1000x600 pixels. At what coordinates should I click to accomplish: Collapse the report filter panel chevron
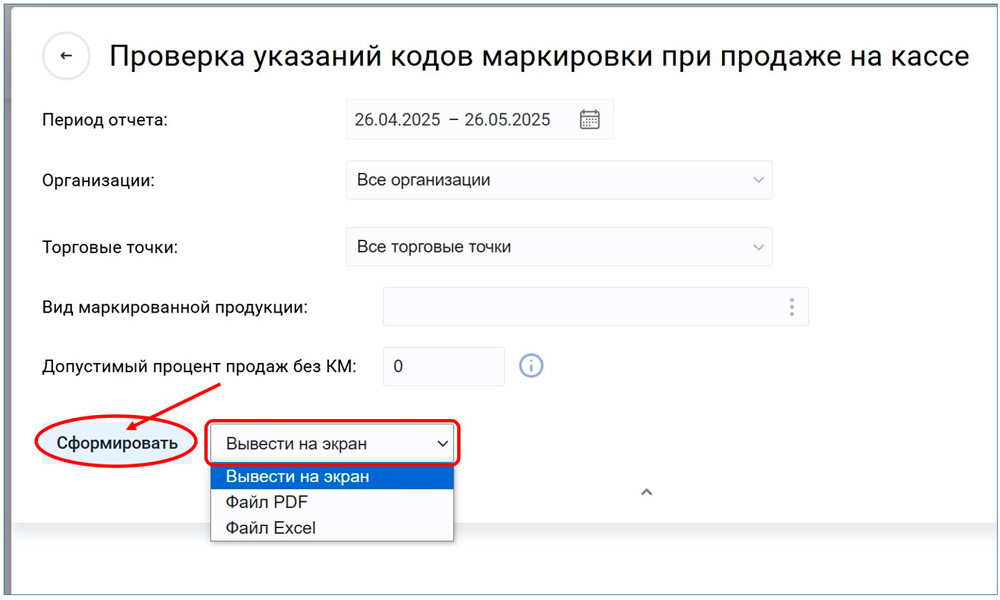pos(646,492)
